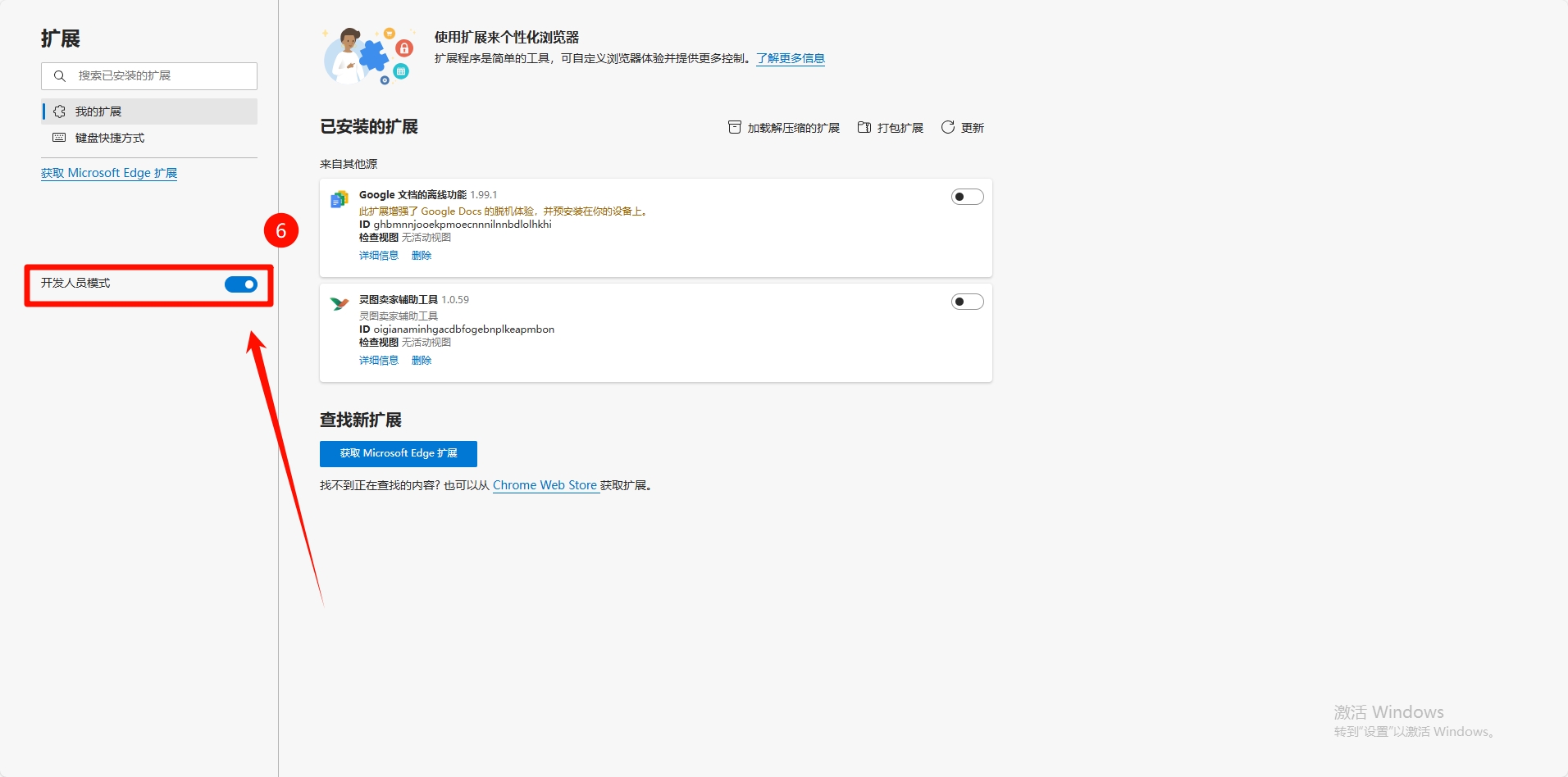The height and width of the screenshot is (777, 1568).
Task: Click the 灵图卖家辅助工具 bird icon
Action: tap(339, 304)
